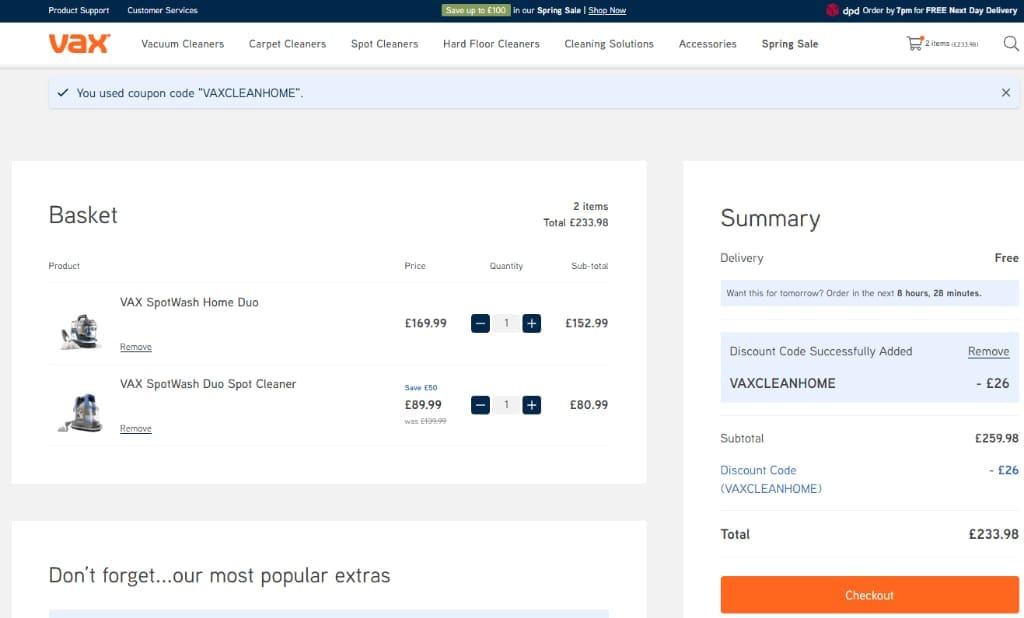
Task: Click the next-day order countdown message
Action: pyautogui.click(x=869, y=293)
